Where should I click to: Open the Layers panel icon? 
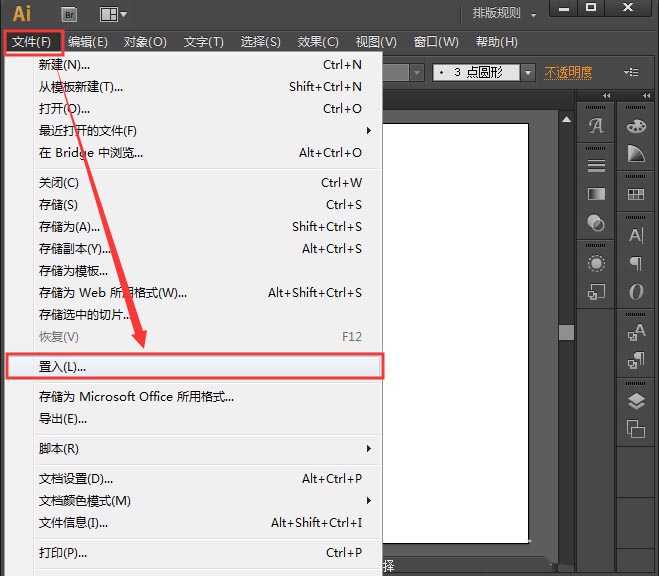pyautogui.click(x=636, y=401)
